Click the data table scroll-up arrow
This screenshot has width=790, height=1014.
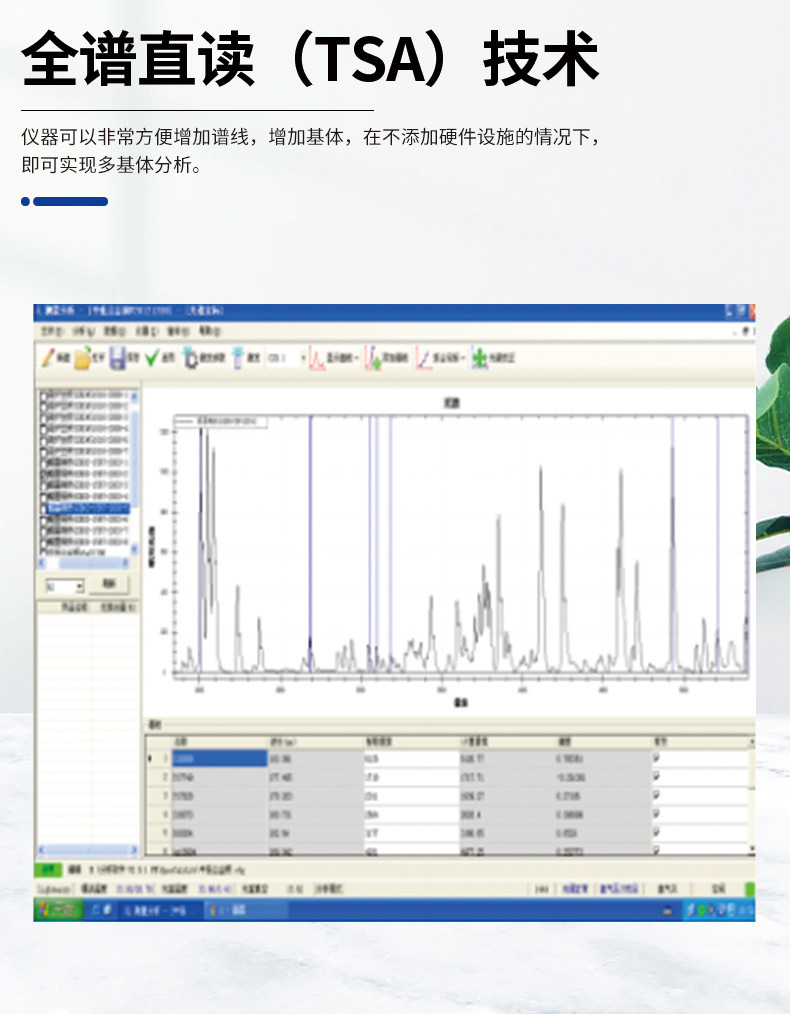coord(752,742)
